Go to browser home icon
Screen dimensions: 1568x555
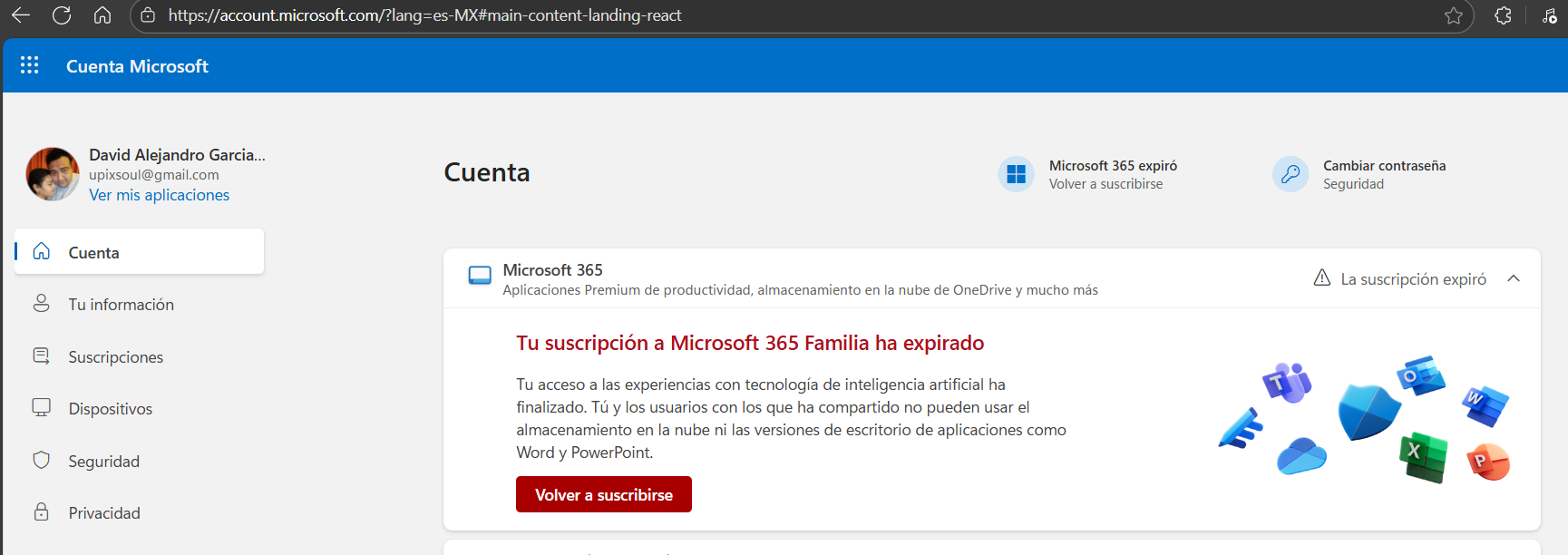click(102, 15)
